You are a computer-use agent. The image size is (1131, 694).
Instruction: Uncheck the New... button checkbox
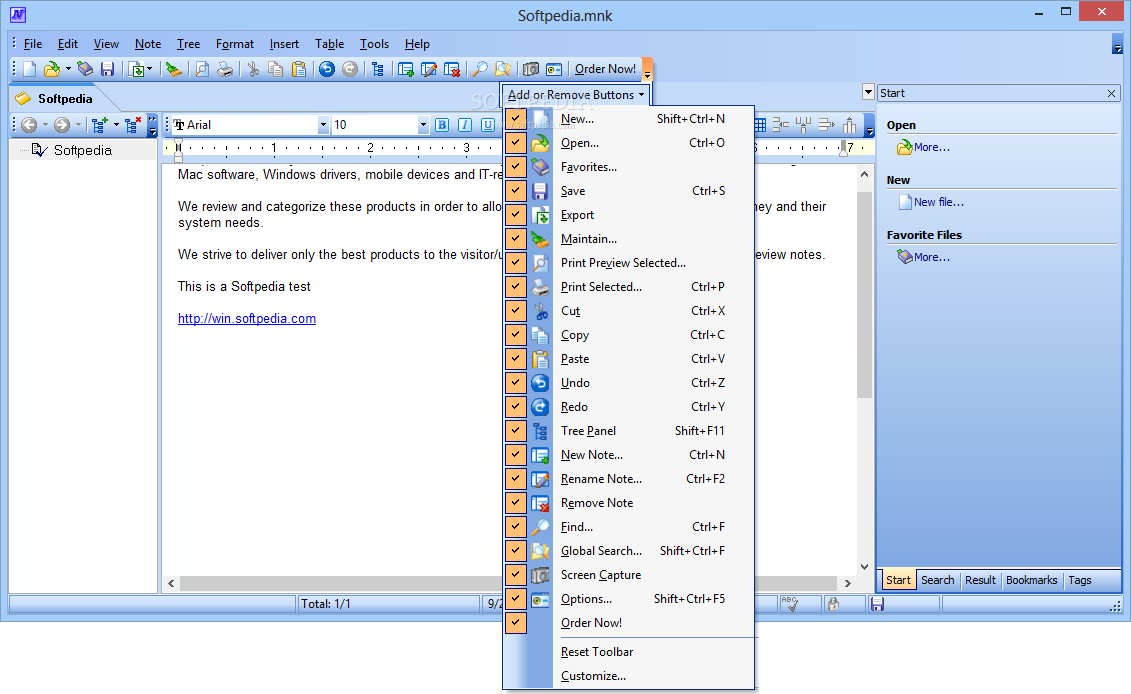tap(516, 119)
